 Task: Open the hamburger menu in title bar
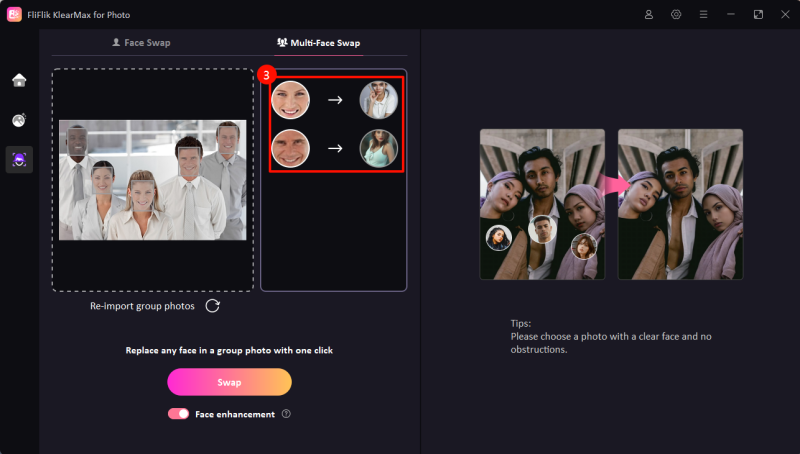704,14
